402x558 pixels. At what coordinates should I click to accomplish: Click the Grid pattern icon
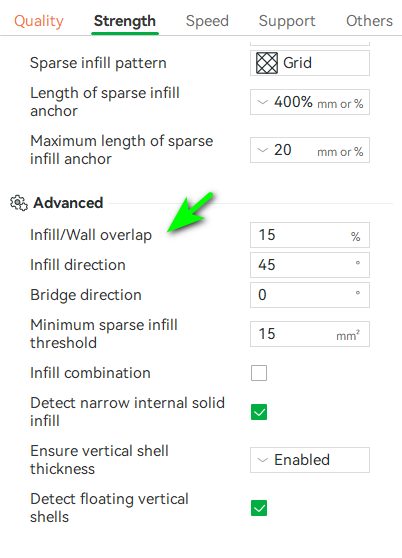(x=267, y=63)
